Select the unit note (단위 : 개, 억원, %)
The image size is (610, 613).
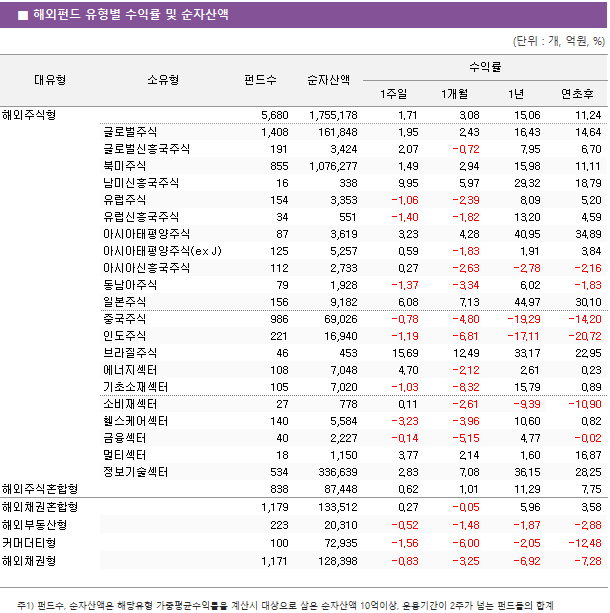(x=559, y=41)
